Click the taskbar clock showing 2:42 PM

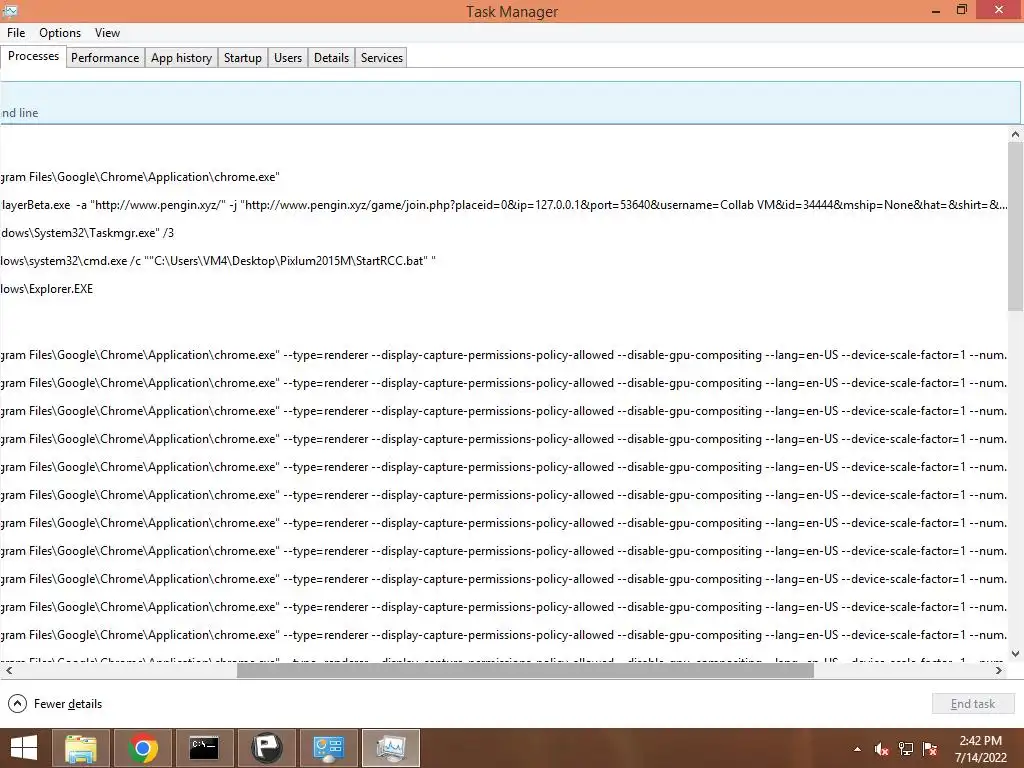point(980,748)
